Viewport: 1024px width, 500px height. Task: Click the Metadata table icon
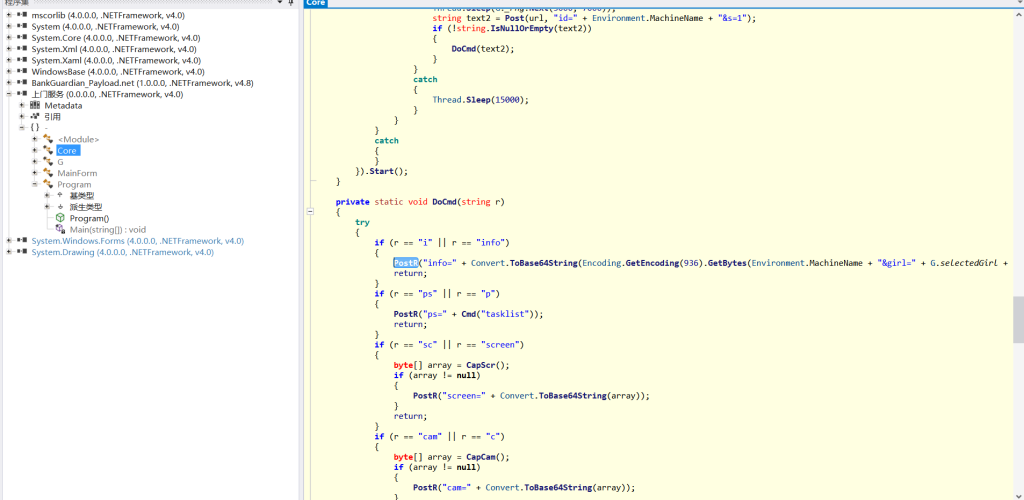(x=35, y=105)
